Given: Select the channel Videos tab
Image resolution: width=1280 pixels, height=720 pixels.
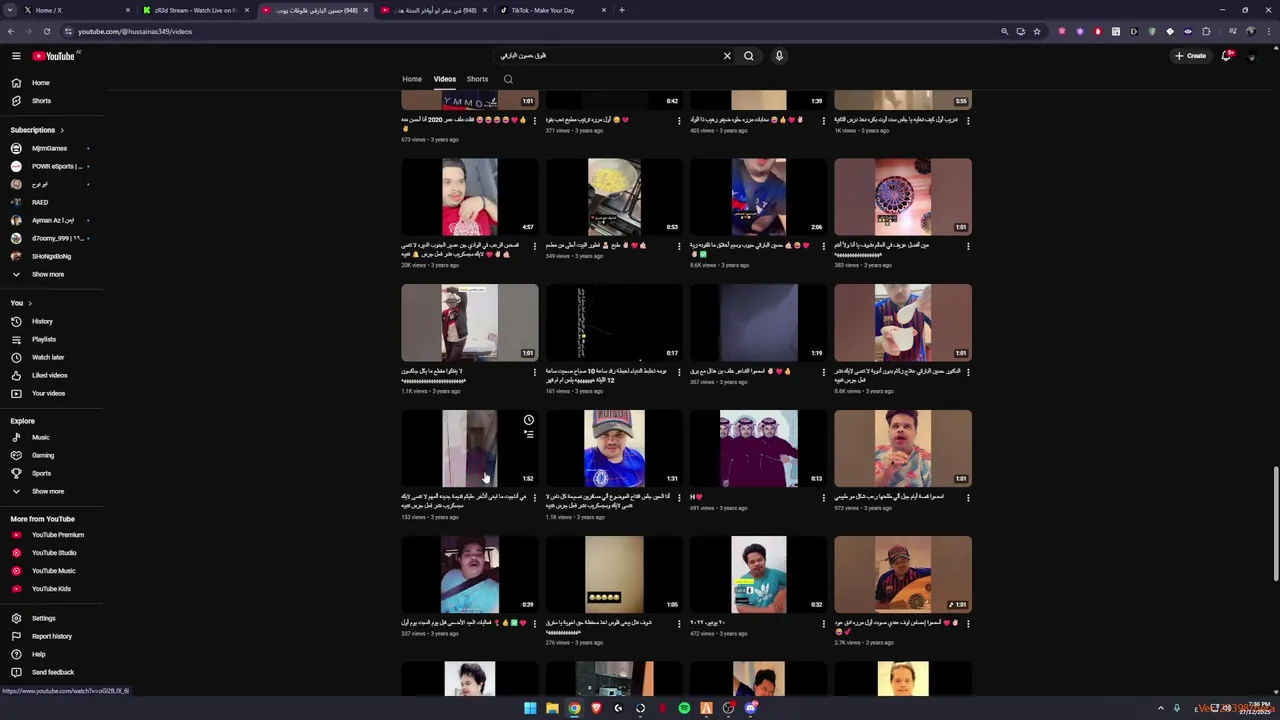Looking at the screenshot, I should pos(445,79).
